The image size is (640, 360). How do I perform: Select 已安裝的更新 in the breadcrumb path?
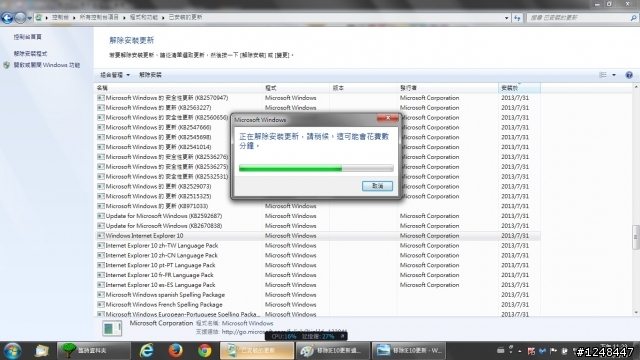click(x=185, y=18)
